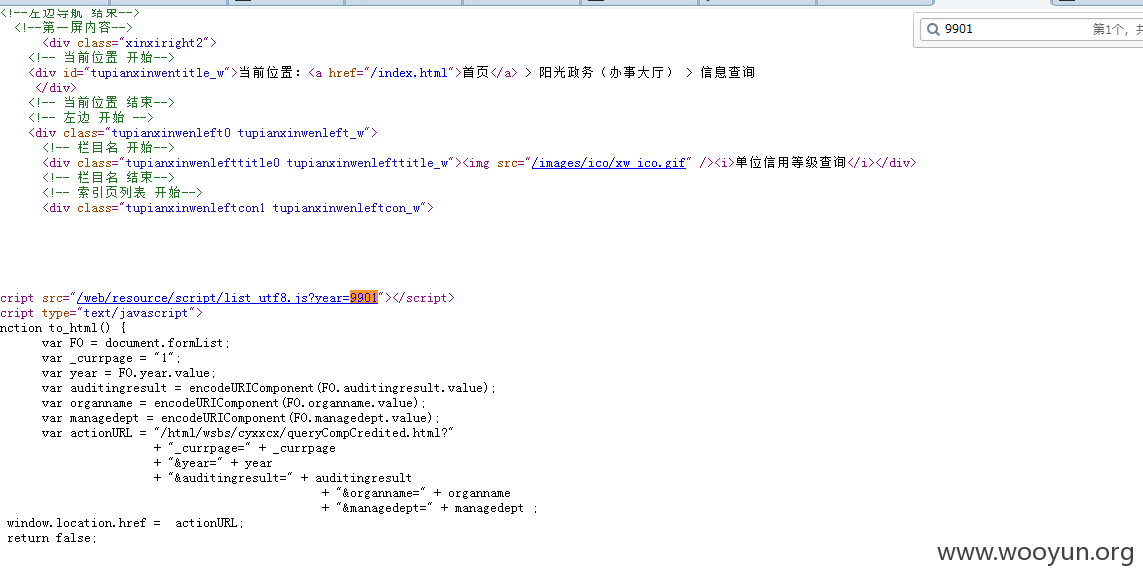The width and height of the screenshot is (1143, 581).
Task: Click the comment 栏目名 开始
Action: coord(109,147)
